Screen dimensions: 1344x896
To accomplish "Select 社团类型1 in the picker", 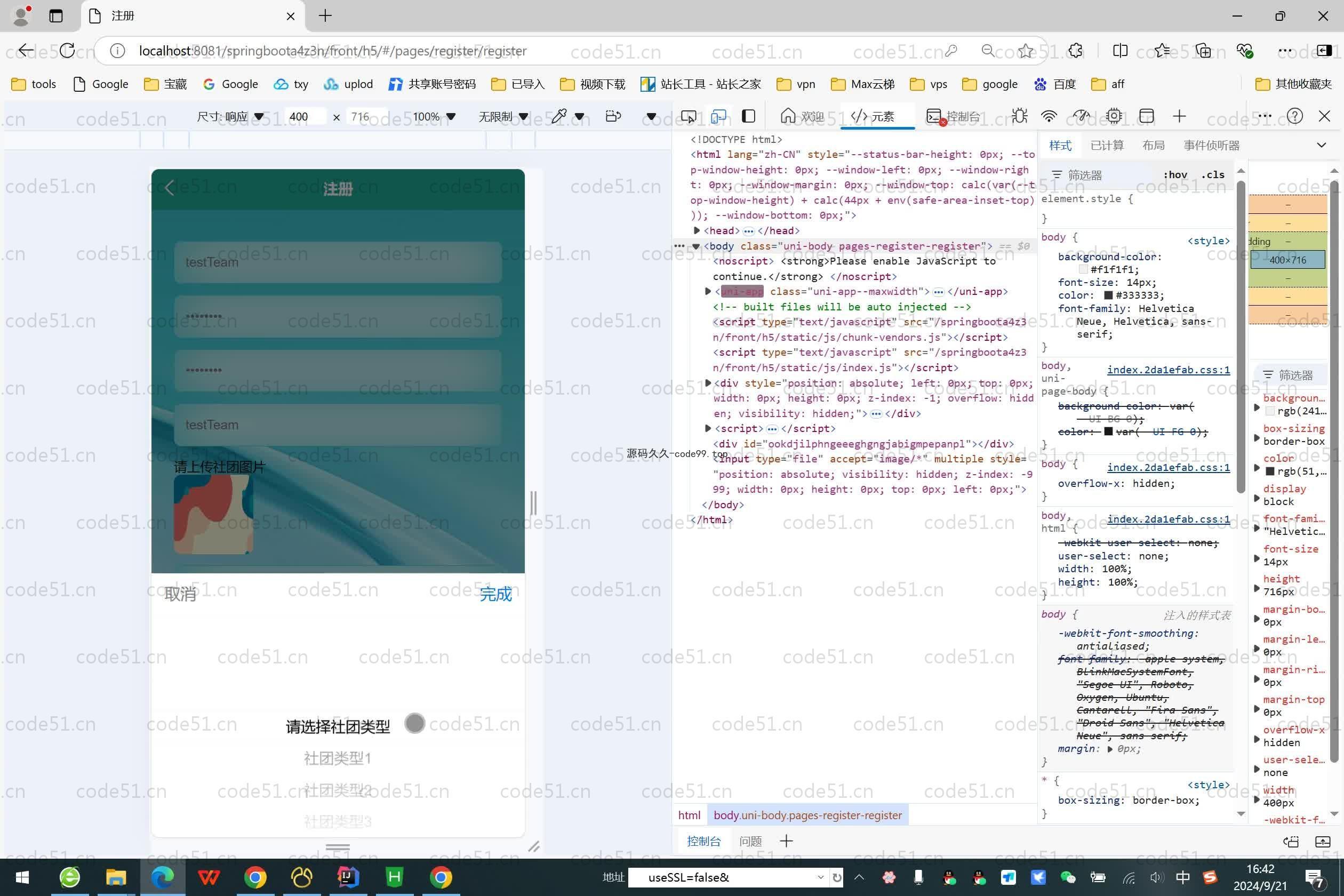I will (x=337, y=758).
